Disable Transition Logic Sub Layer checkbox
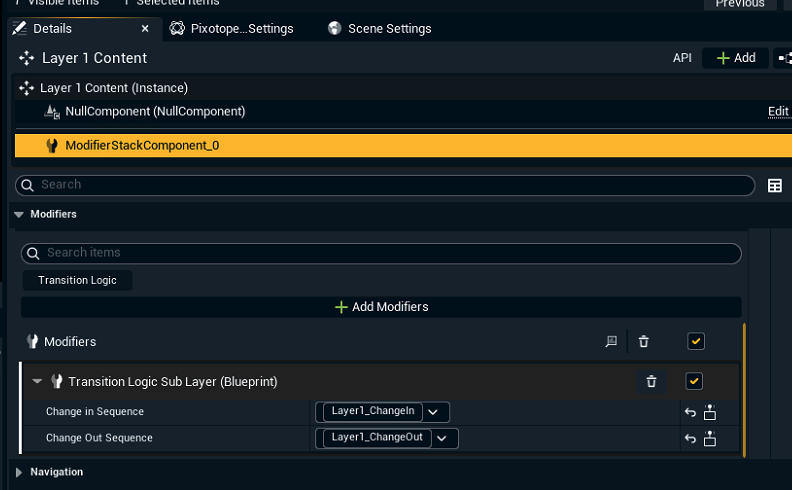Viewport: 792px width, 490px height. tap(694, 381)
